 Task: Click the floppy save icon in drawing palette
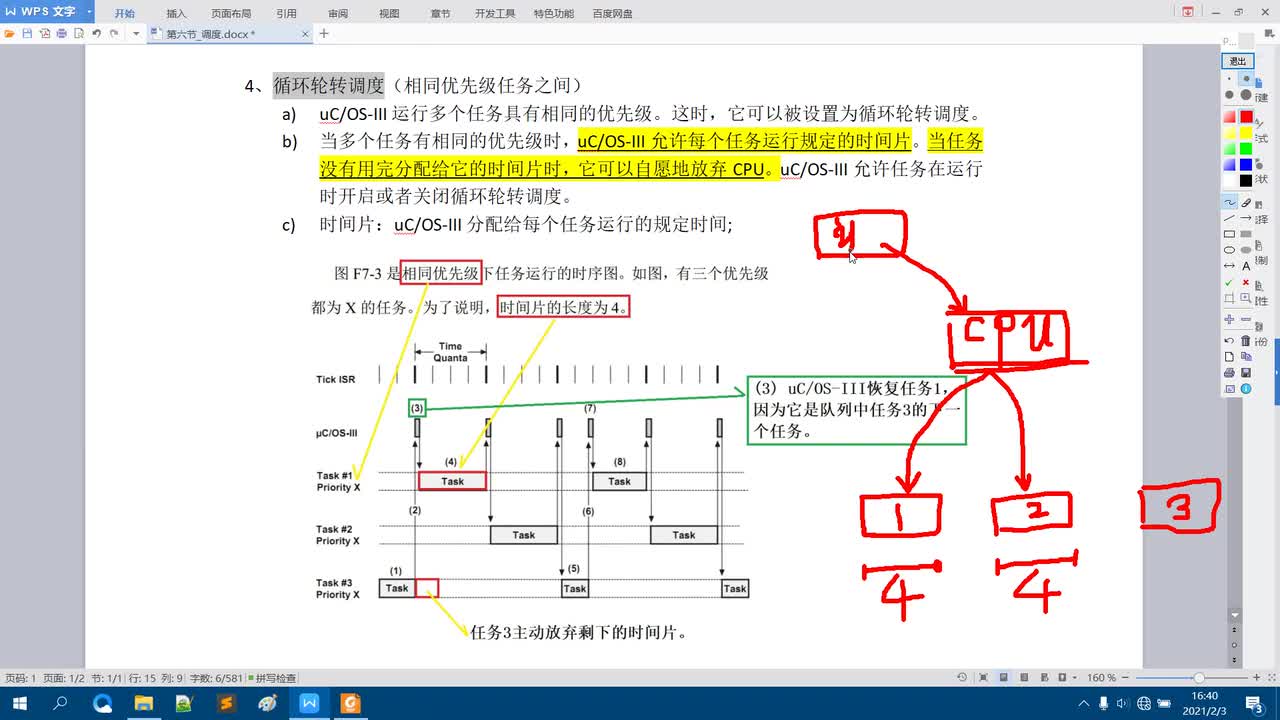[x=1246, y=373]
